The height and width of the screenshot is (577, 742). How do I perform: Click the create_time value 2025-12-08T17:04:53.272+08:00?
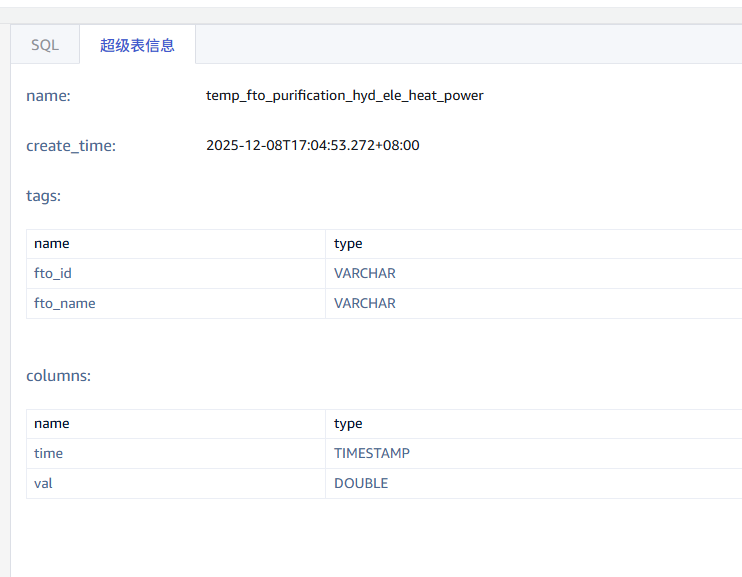tap(312, 145)
